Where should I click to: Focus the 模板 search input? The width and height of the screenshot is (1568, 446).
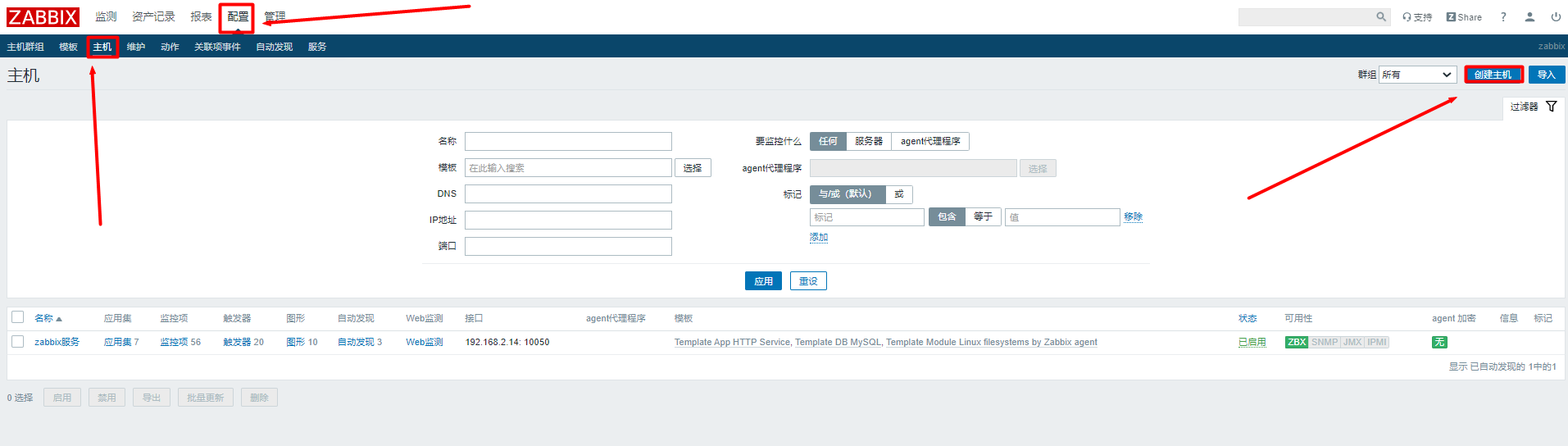[568, 168]
